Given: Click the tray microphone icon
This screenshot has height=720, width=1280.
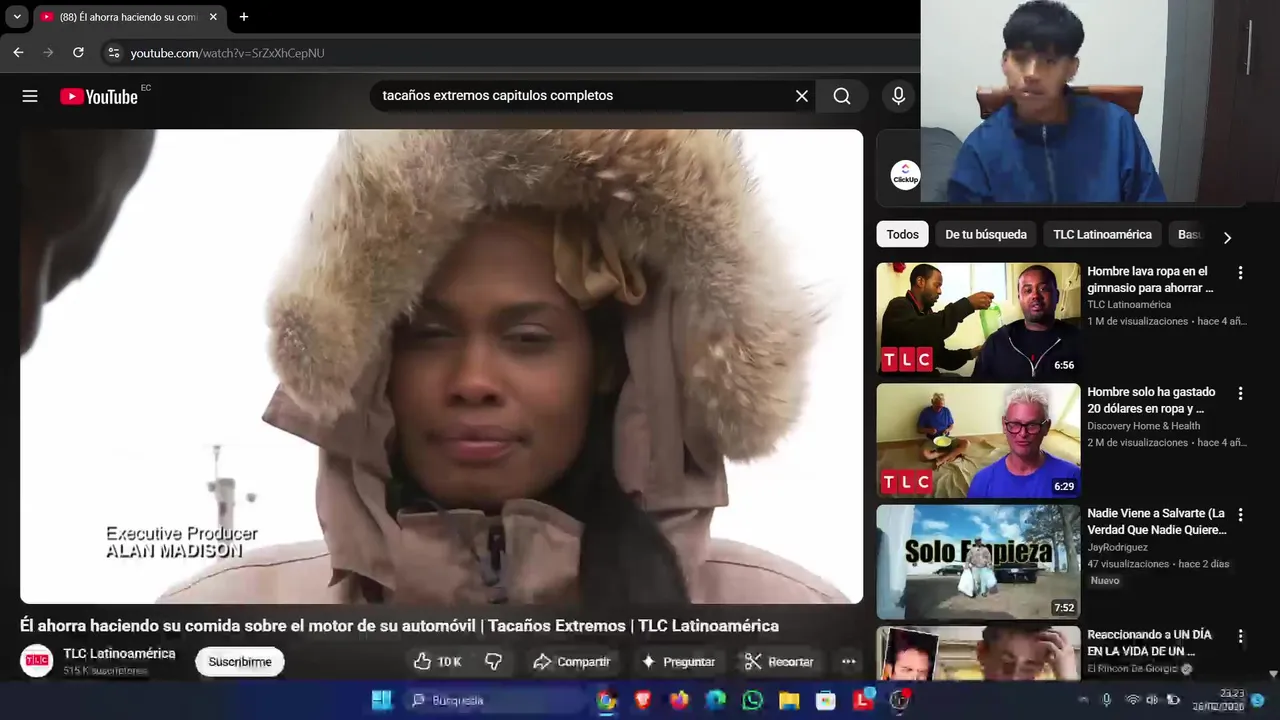Looking at the screenshot, I should click(x=1107, y=700).
